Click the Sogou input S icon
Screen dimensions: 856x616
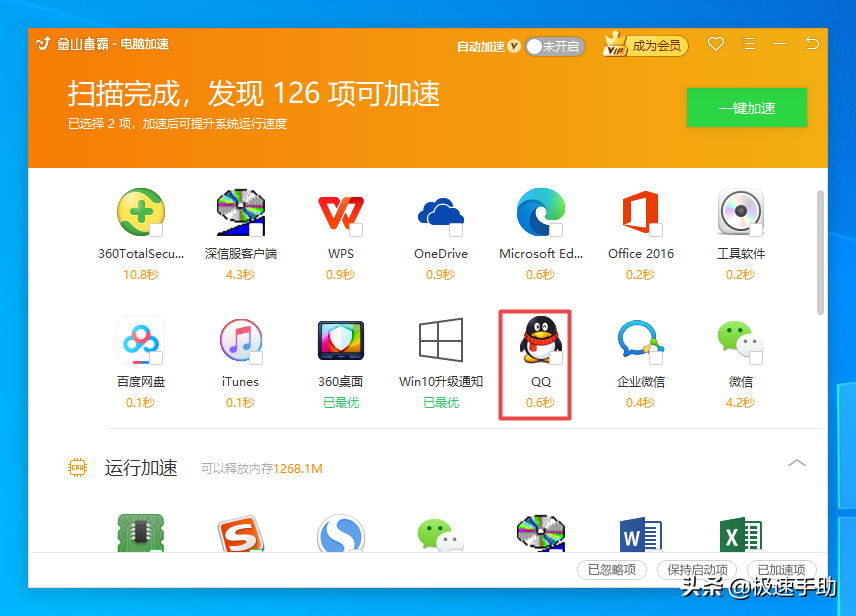click(x=241, y=534)
